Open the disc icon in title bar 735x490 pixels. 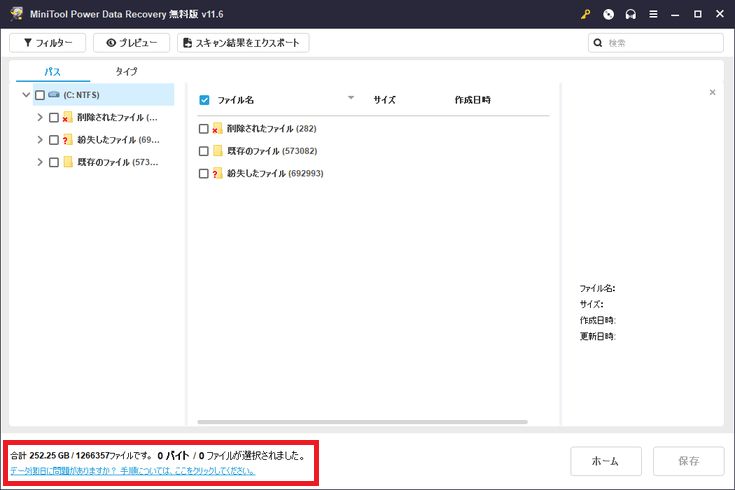pyautogui.click(x=608, y=15)
